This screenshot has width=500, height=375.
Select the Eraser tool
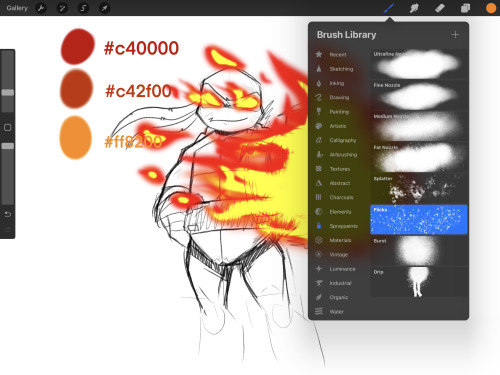(440, 8)
